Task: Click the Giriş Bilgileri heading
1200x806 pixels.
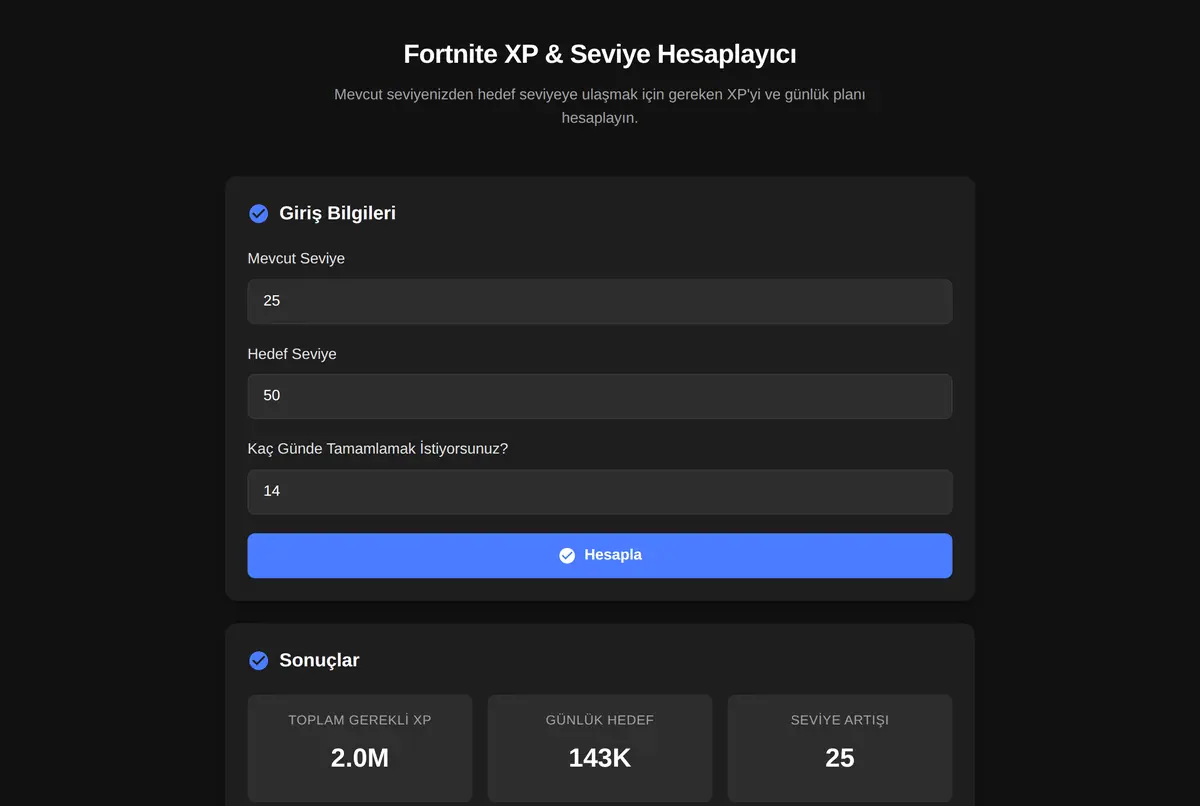Action: pos(337,213)
